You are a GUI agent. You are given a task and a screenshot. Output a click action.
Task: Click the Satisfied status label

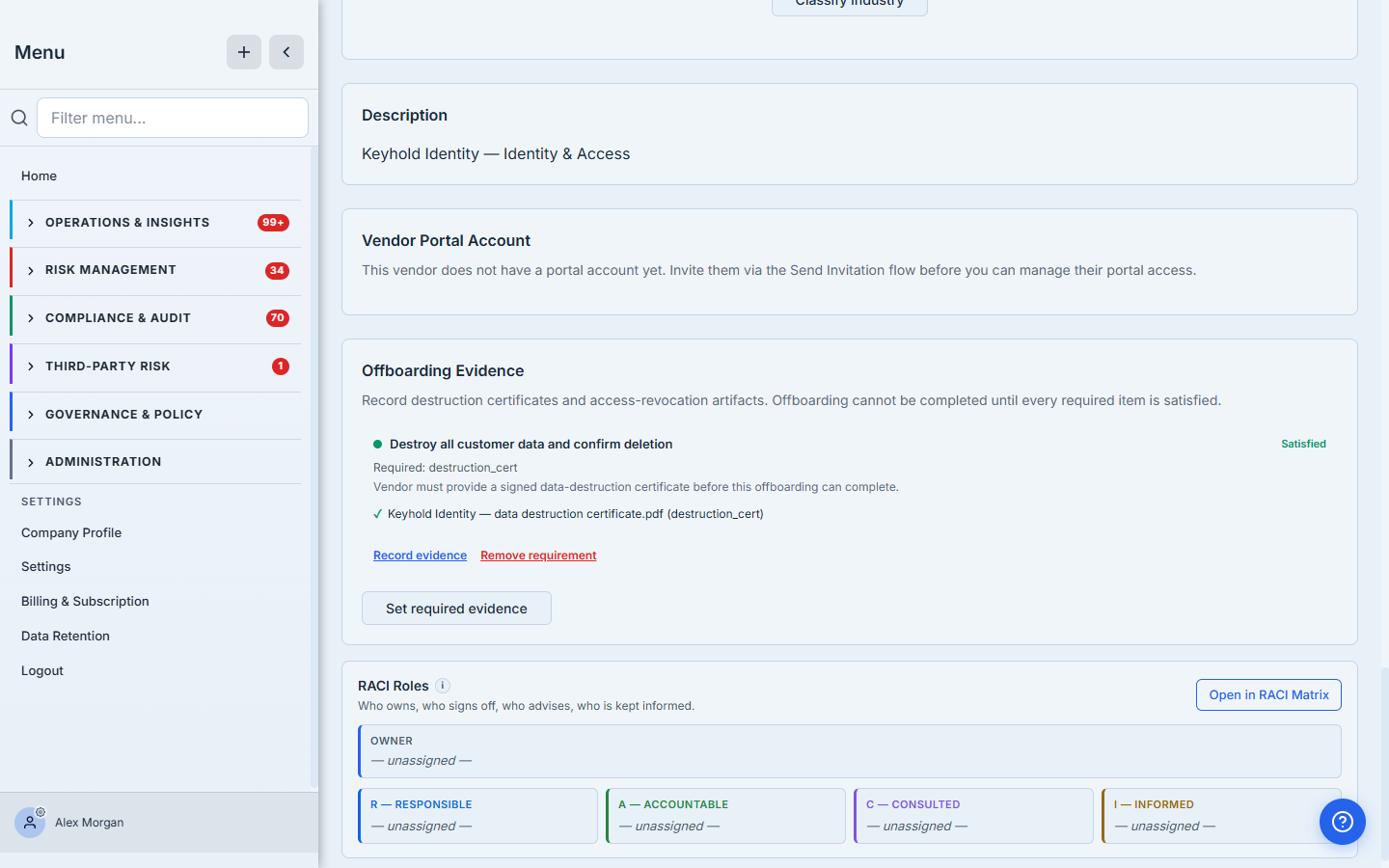click(x=1303, y=445)
